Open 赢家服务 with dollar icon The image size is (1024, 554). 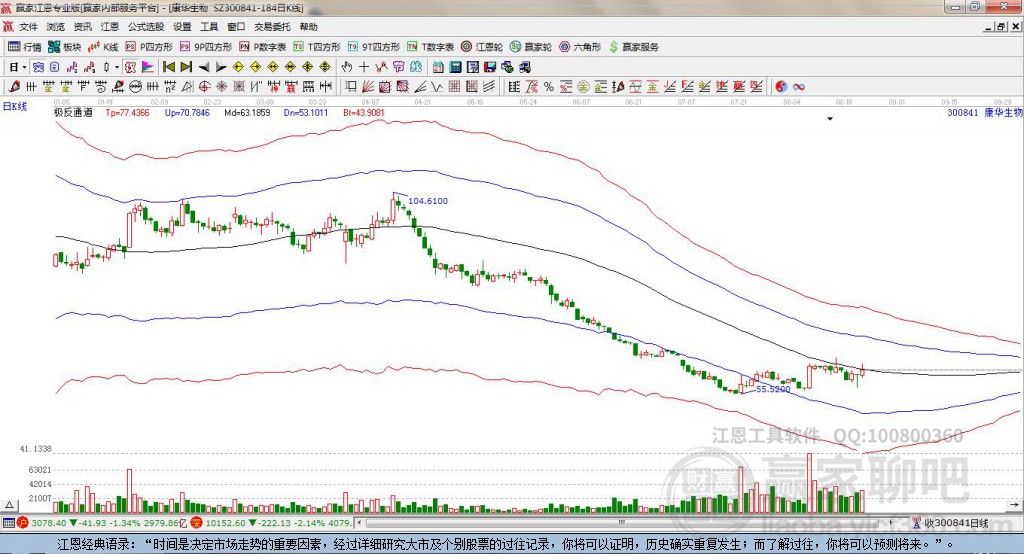(x=633, y=47)
